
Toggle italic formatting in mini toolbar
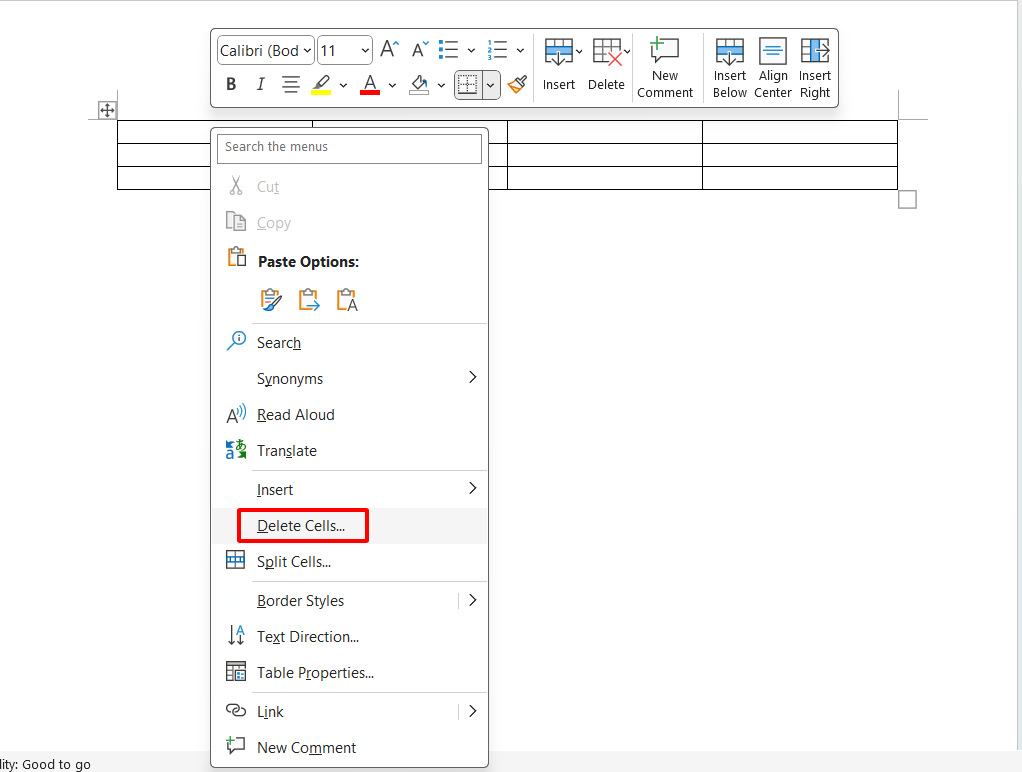point(260,85)
